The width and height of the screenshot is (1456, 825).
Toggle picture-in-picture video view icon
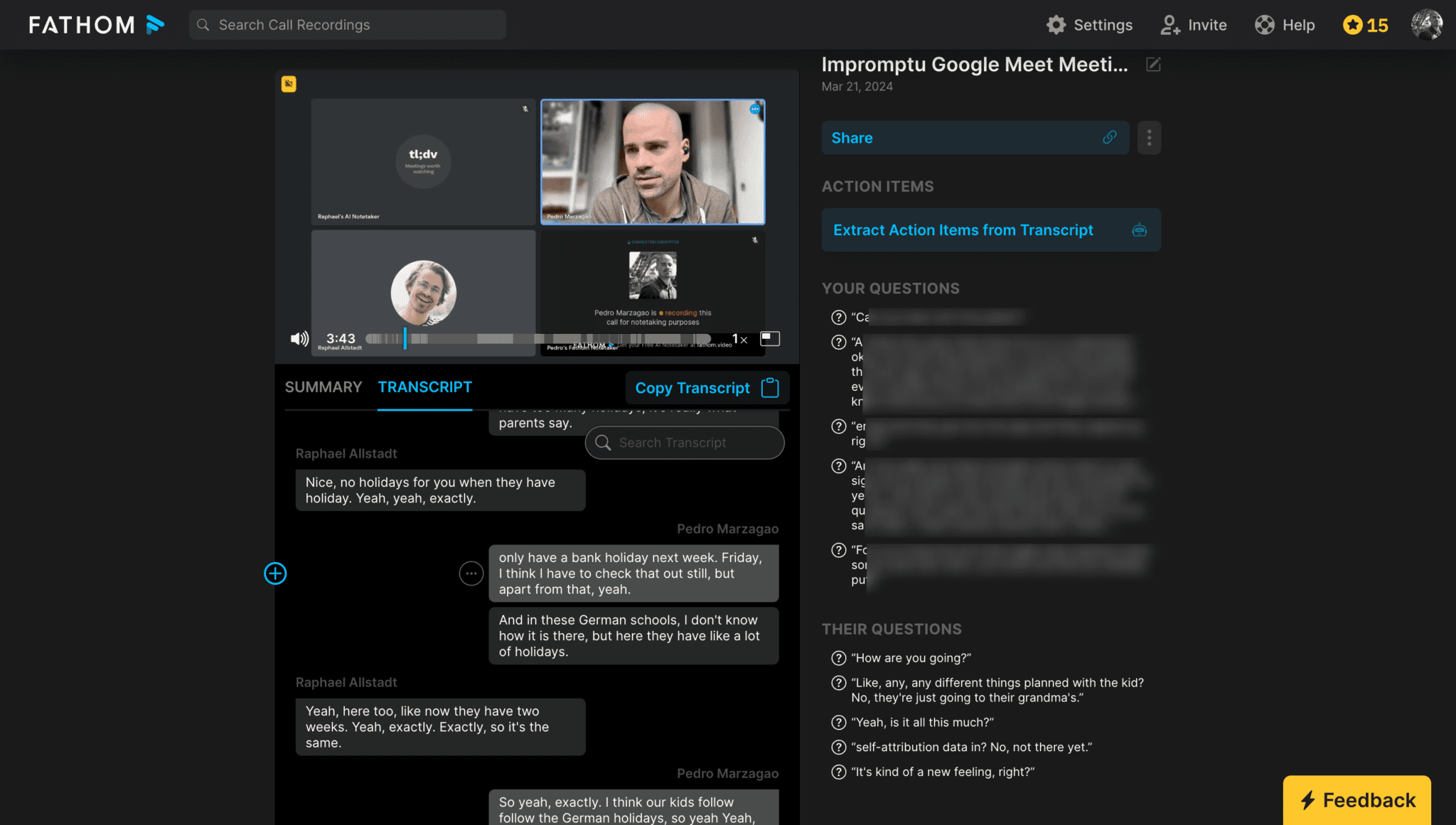coord(770,338)
